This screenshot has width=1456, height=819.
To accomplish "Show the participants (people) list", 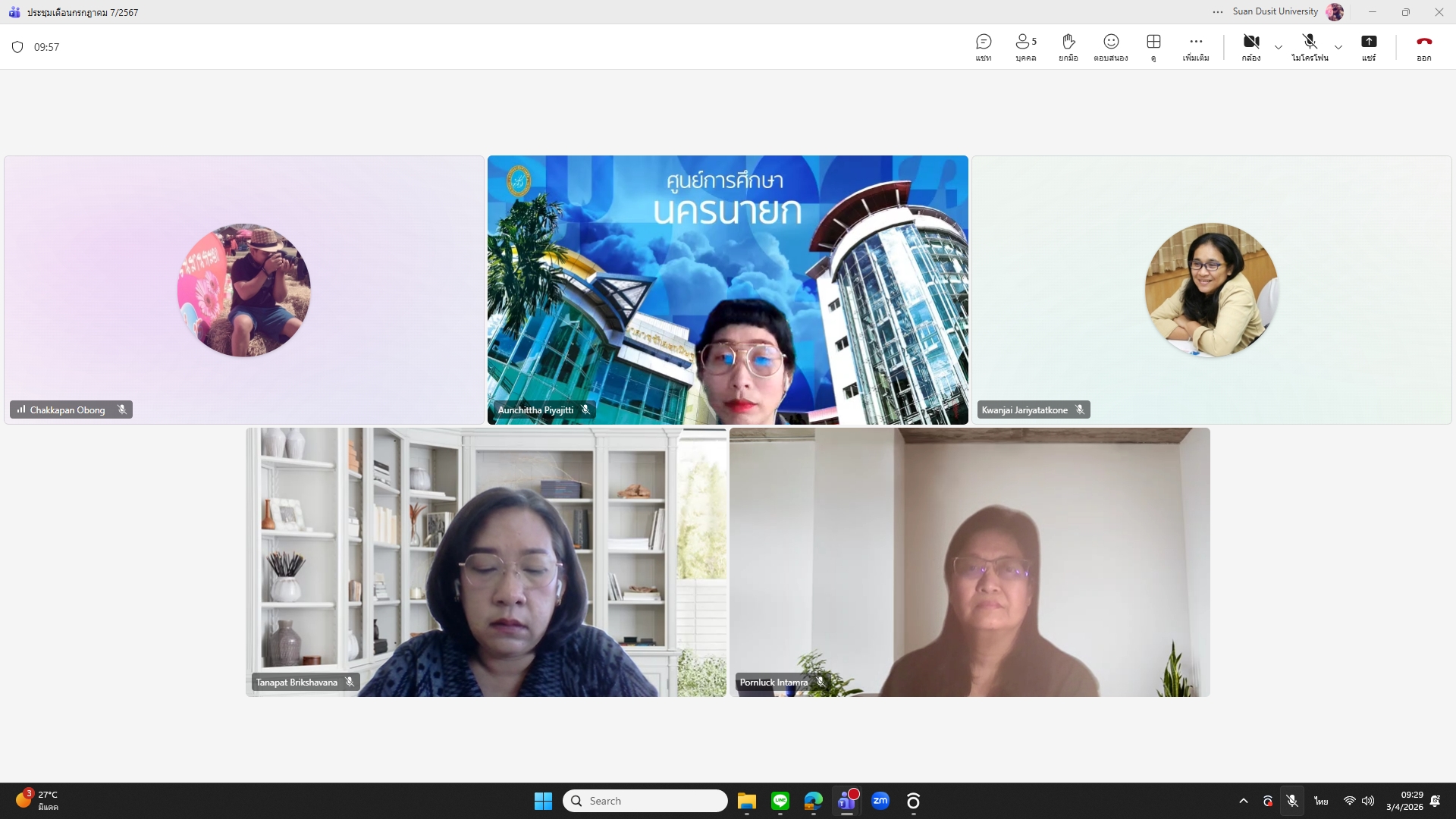I will 1025,47.
